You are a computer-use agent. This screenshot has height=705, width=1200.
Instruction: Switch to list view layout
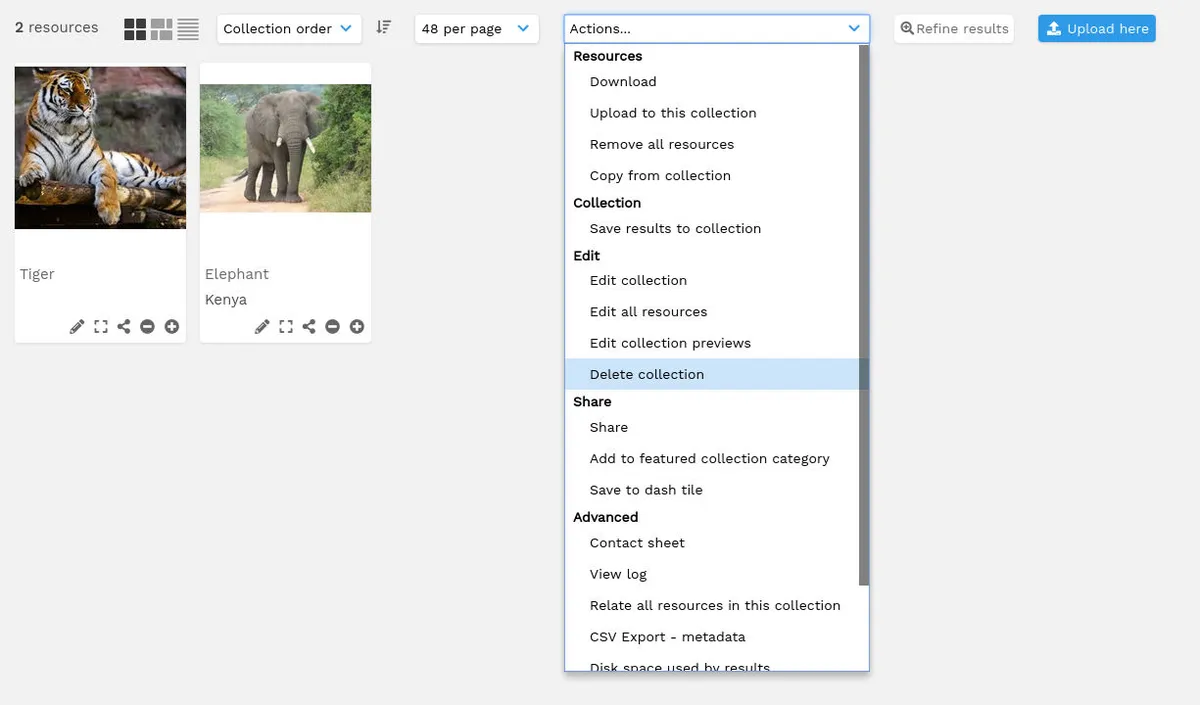point(188,29)
